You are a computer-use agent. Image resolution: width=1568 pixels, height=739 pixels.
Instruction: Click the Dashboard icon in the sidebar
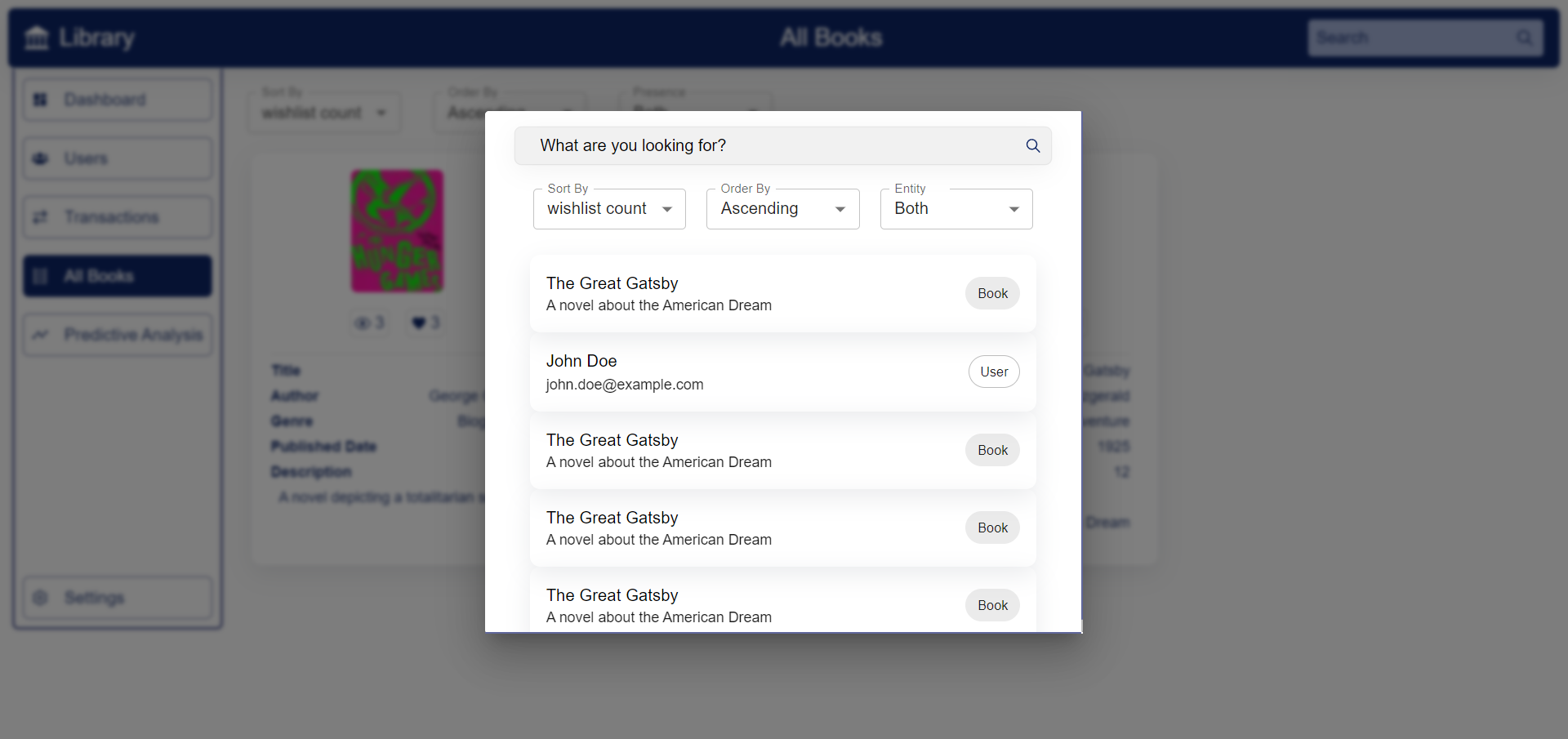point(40,100)
